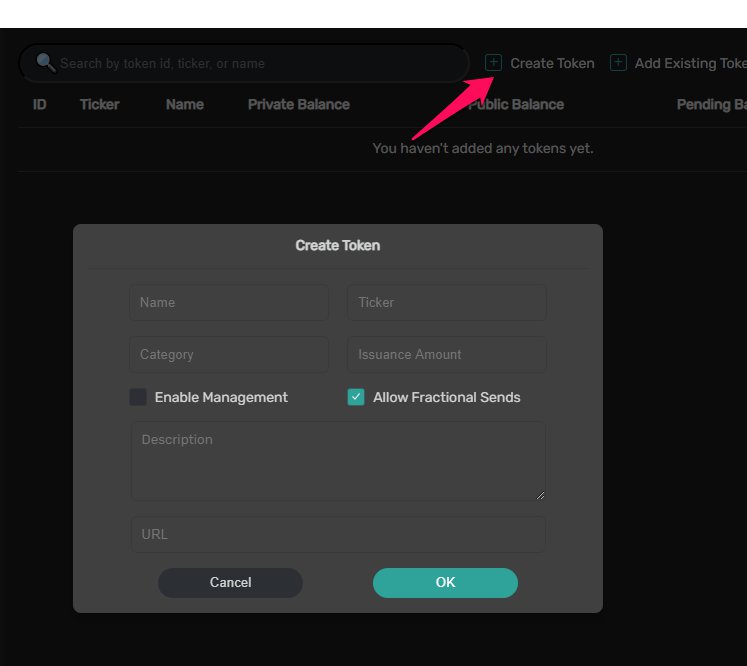Focus the token search field

tap(244, 63)
